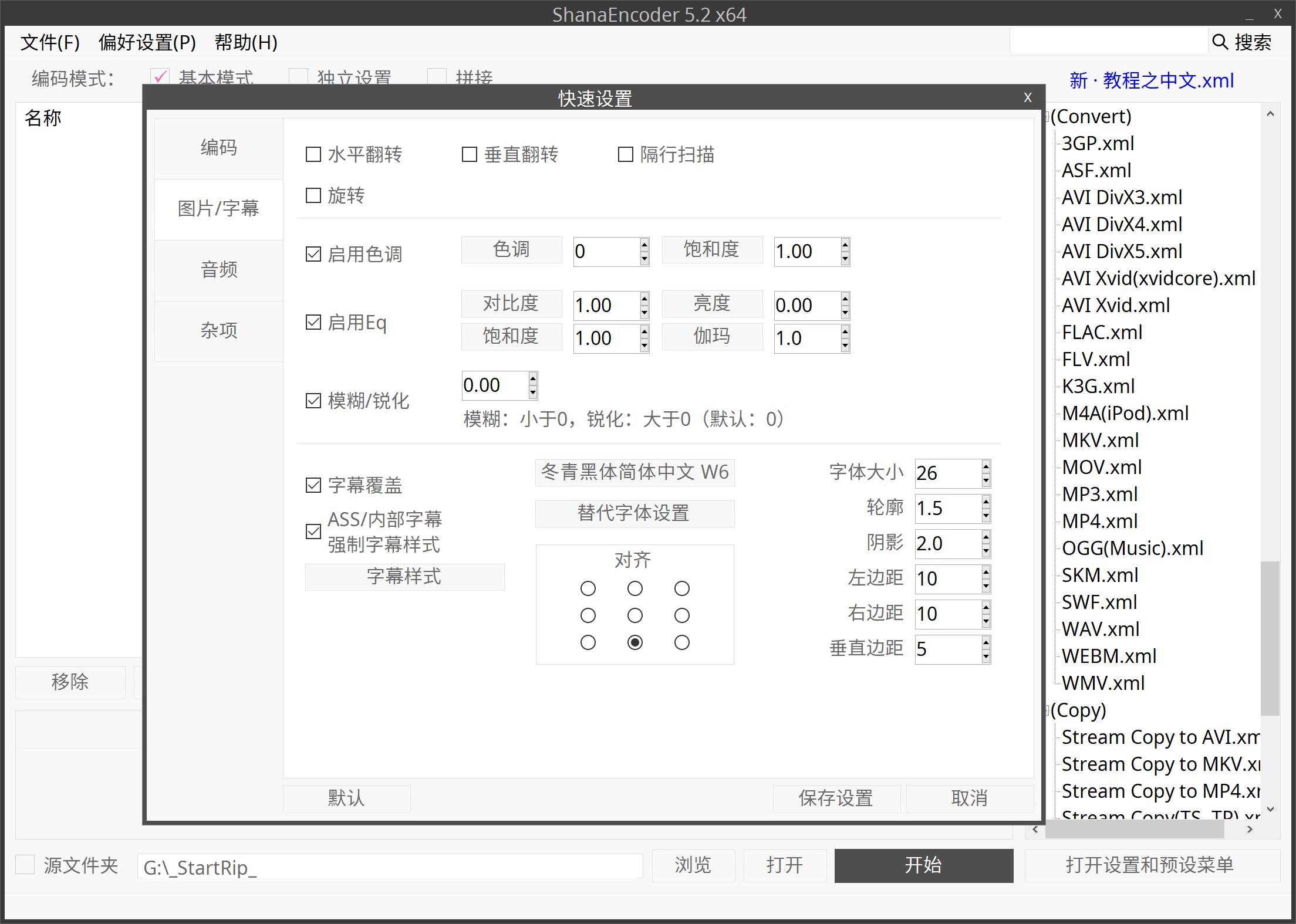Screen dimensions: 1296x924
Task: Disable the 字幕覆盖 checkbox
Action: [313, 485]
